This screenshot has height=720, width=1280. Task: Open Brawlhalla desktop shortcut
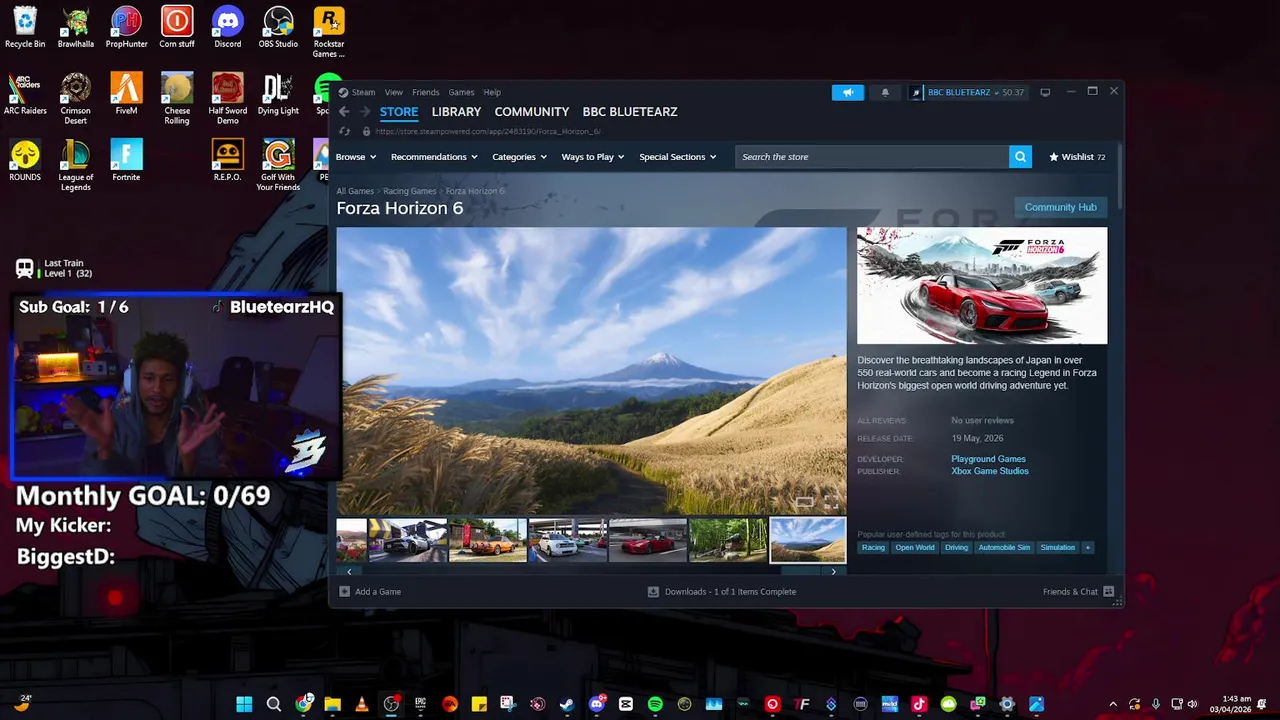76,28
